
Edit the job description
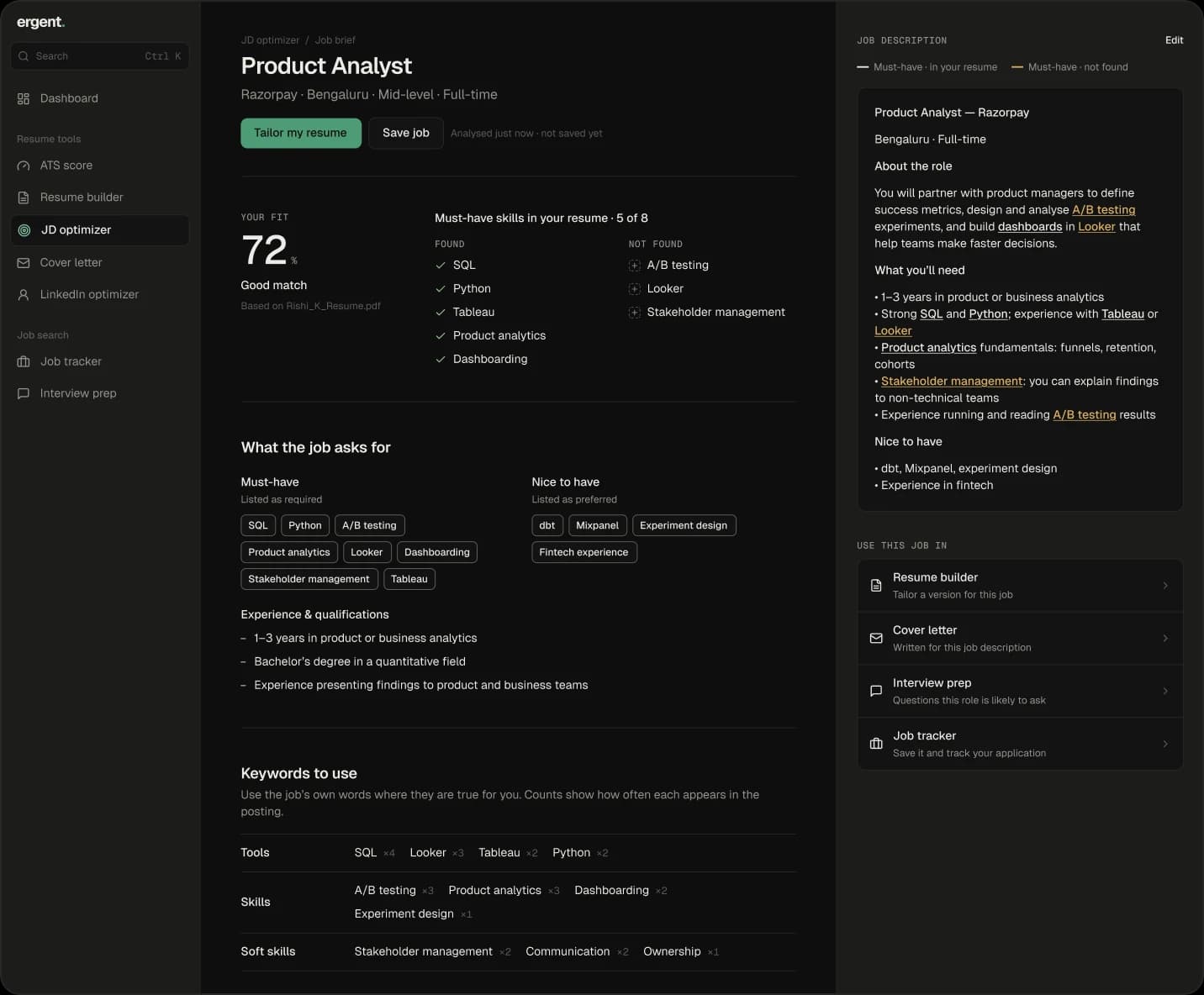(1174, 40)
